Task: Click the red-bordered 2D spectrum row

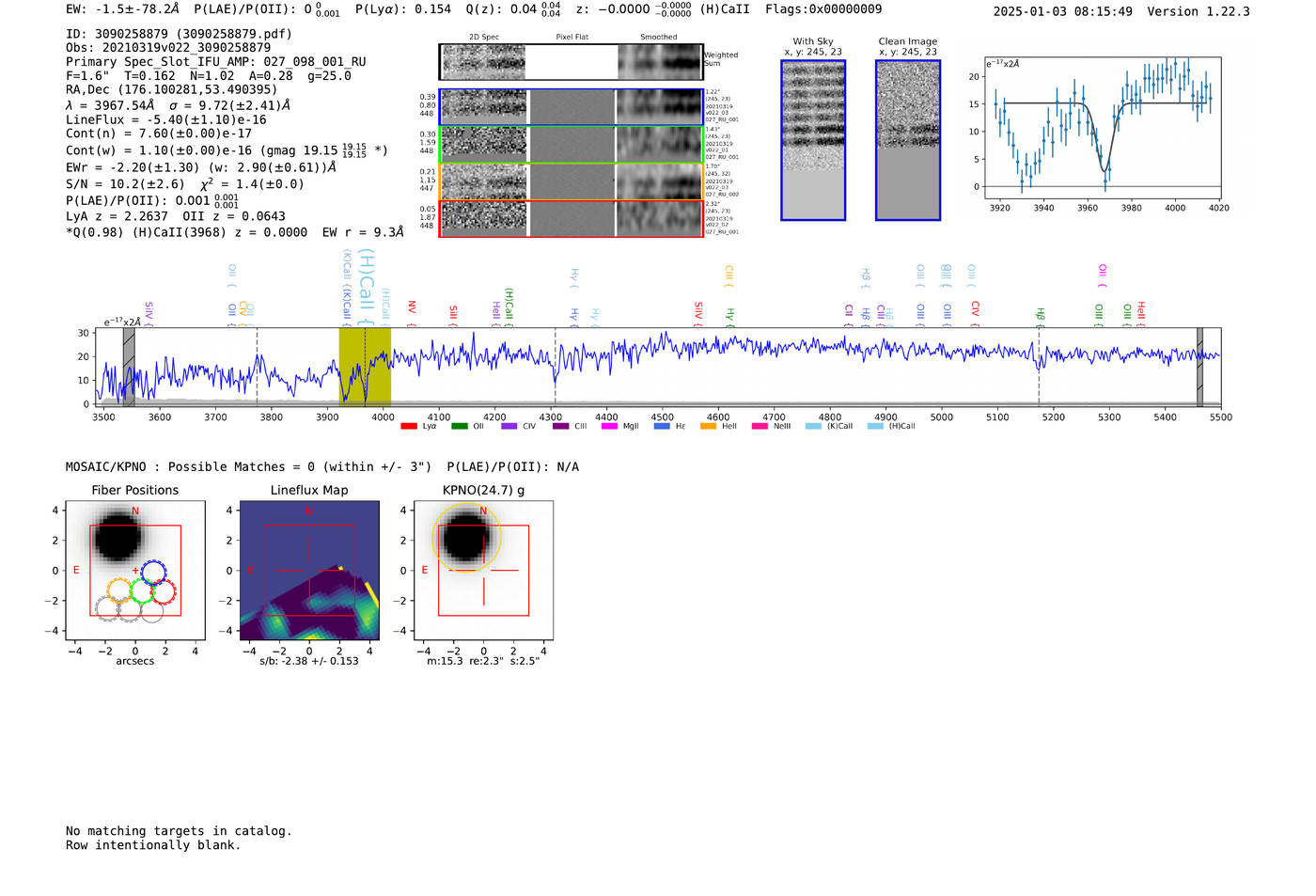Action: (571, 218)
